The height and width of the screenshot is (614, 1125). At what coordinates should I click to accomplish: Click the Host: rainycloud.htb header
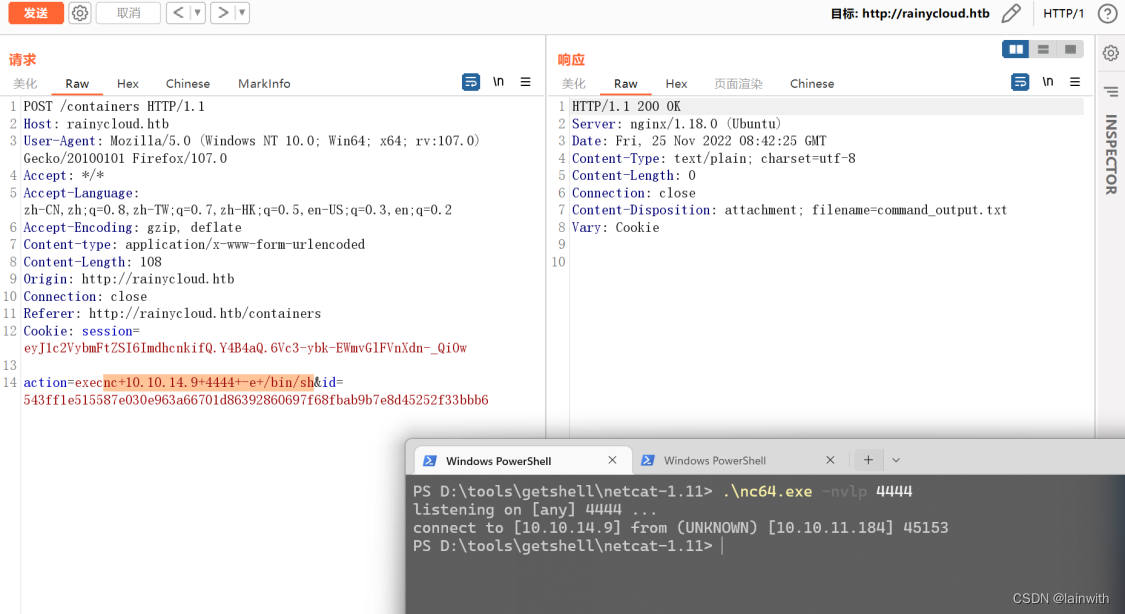[96, 123]
